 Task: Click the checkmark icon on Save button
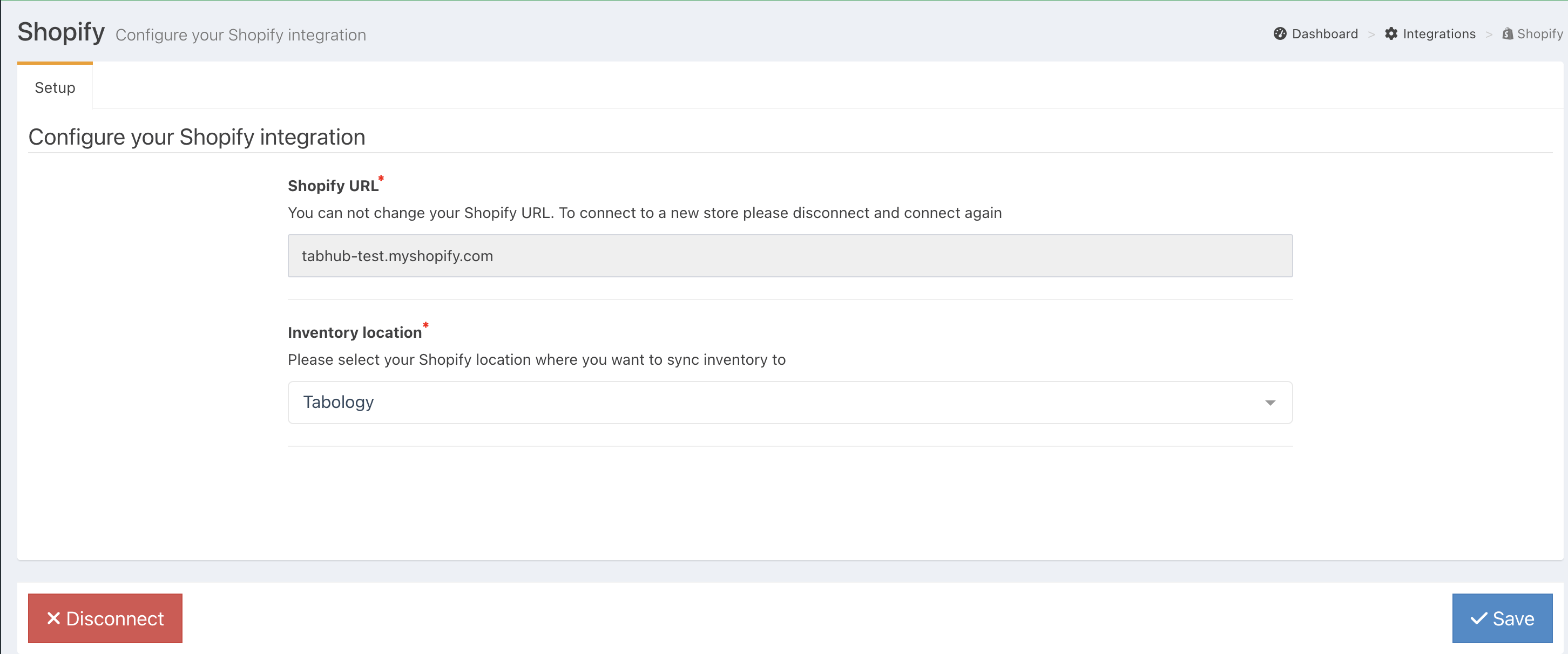pos(1478,619)
